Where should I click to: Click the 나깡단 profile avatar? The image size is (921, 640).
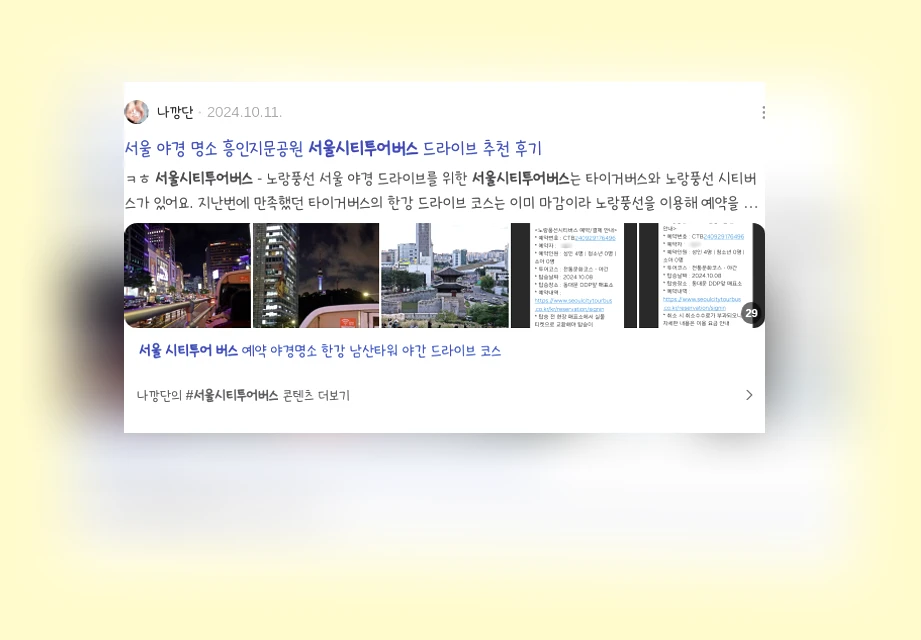[136, 112]
